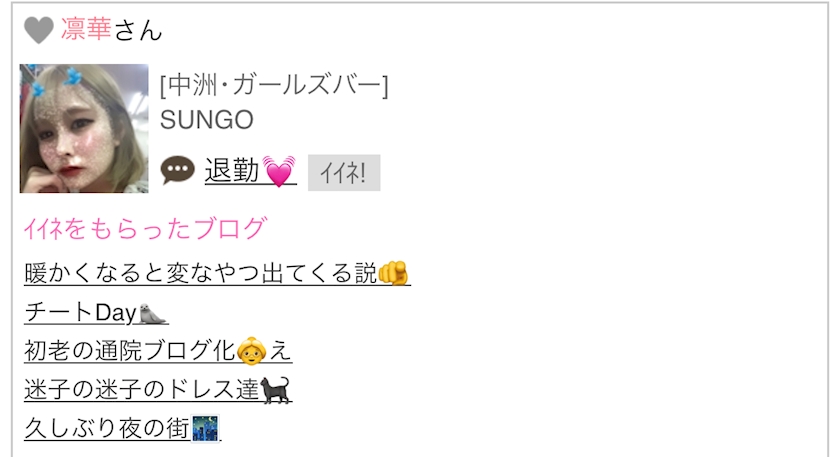Open the チートDay blog post
This screenshot has height=457, width=840.
click(x=96, y=312)
